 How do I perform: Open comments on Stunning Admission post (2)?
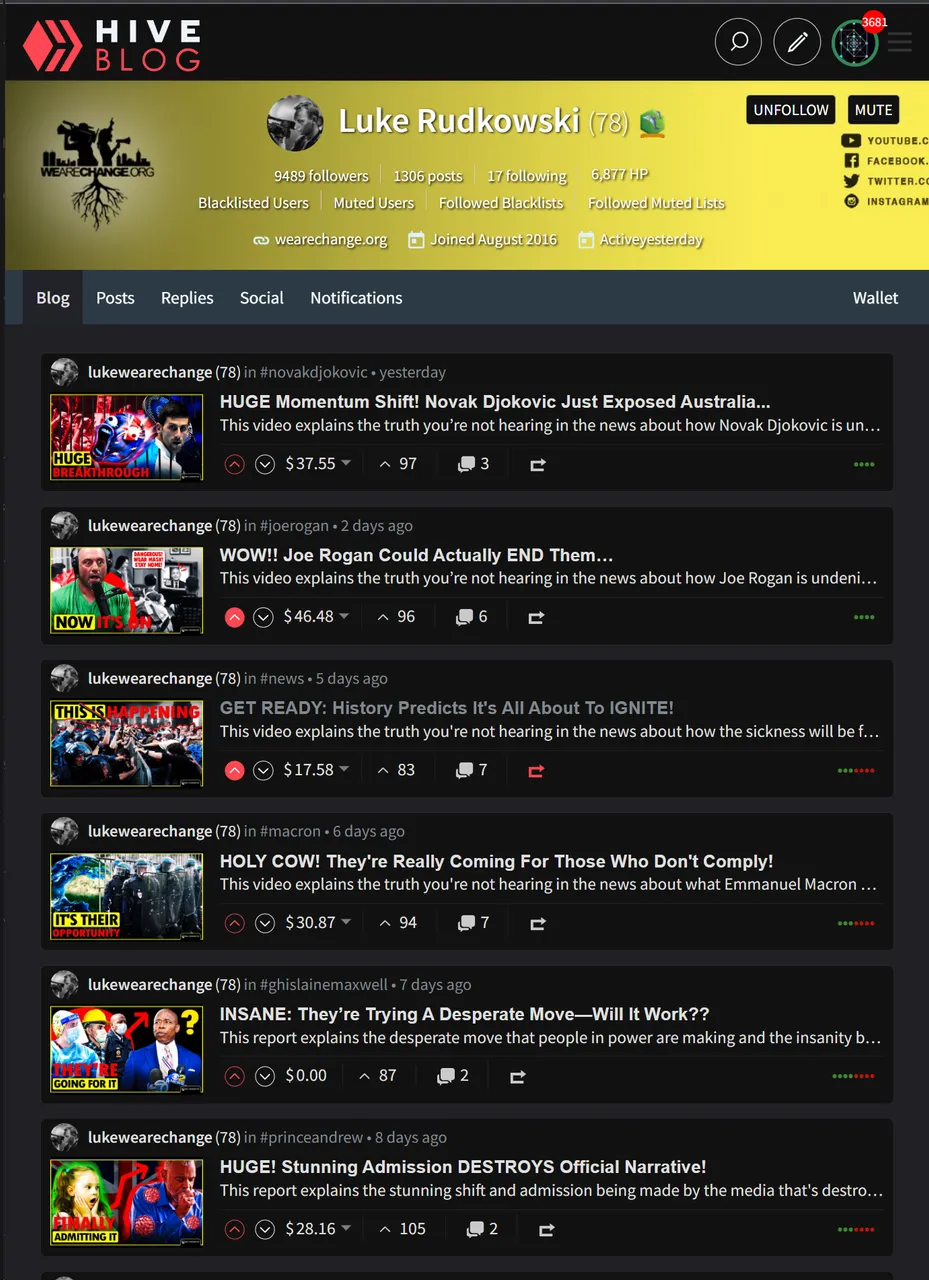pyautogui.click(x=482, y=1229)
